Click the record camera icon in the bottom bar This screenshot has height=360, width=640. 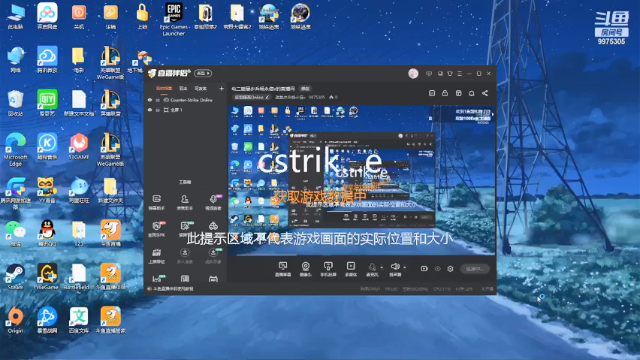click(x=424, y=269)
